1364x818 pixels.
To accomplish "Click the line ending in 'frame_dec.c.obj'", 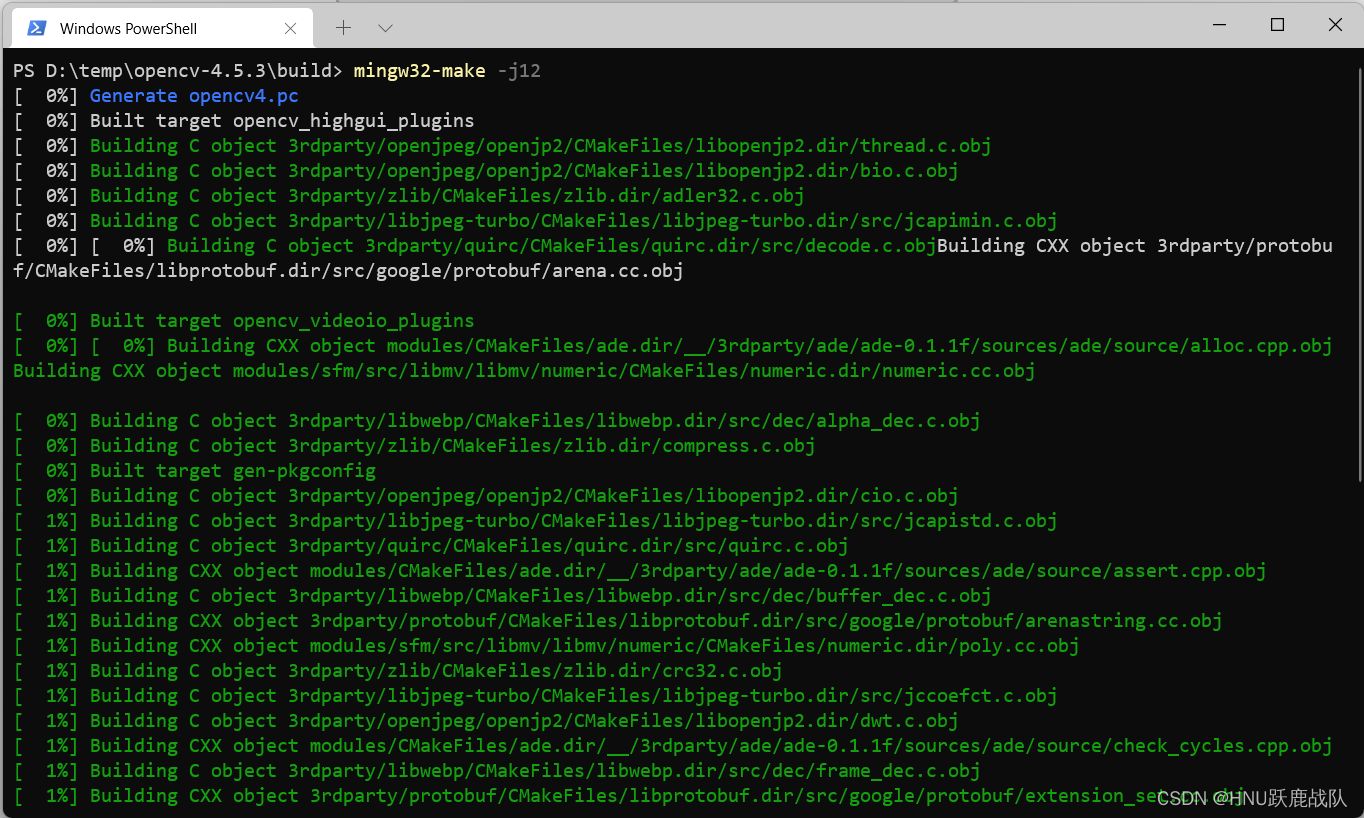I will 497,771.
